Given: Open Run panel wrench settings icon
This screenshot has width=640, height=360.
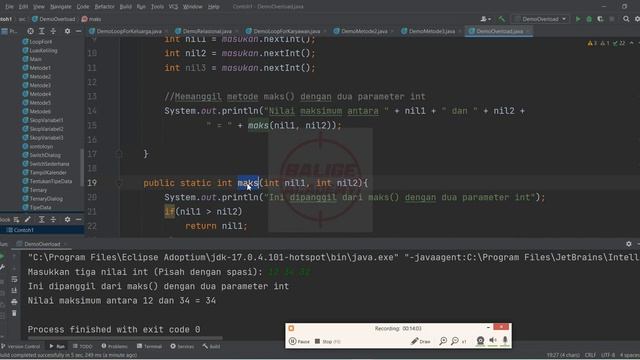Looking at the screenshot, I should point(2,267).
